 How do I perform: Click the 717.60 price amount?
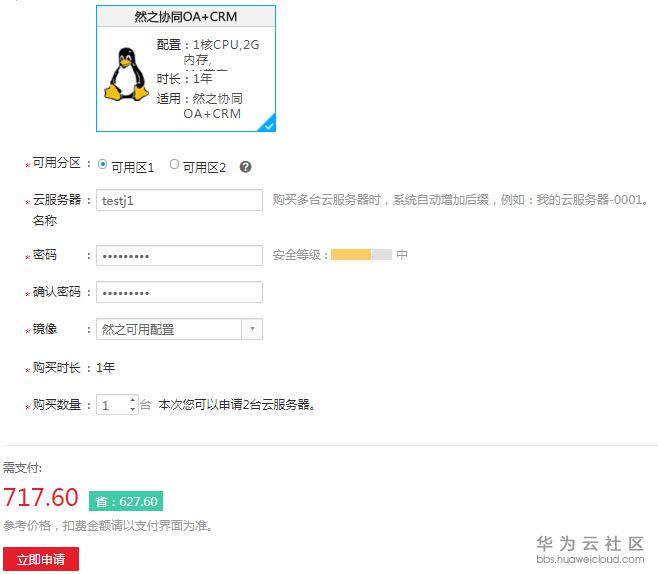[41, 497]
